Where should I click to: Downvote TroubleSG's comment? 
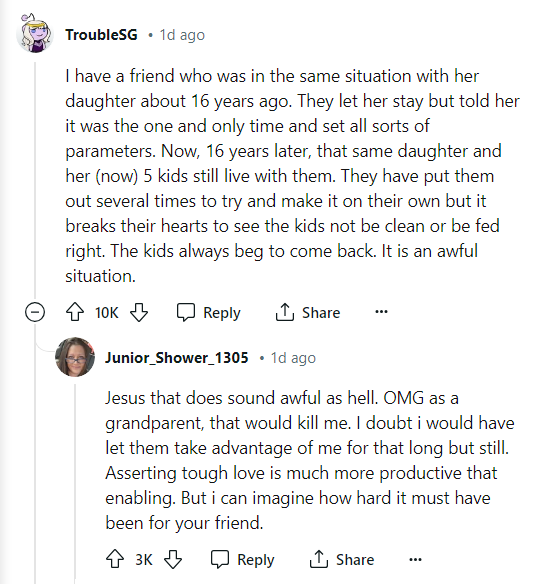139,312
